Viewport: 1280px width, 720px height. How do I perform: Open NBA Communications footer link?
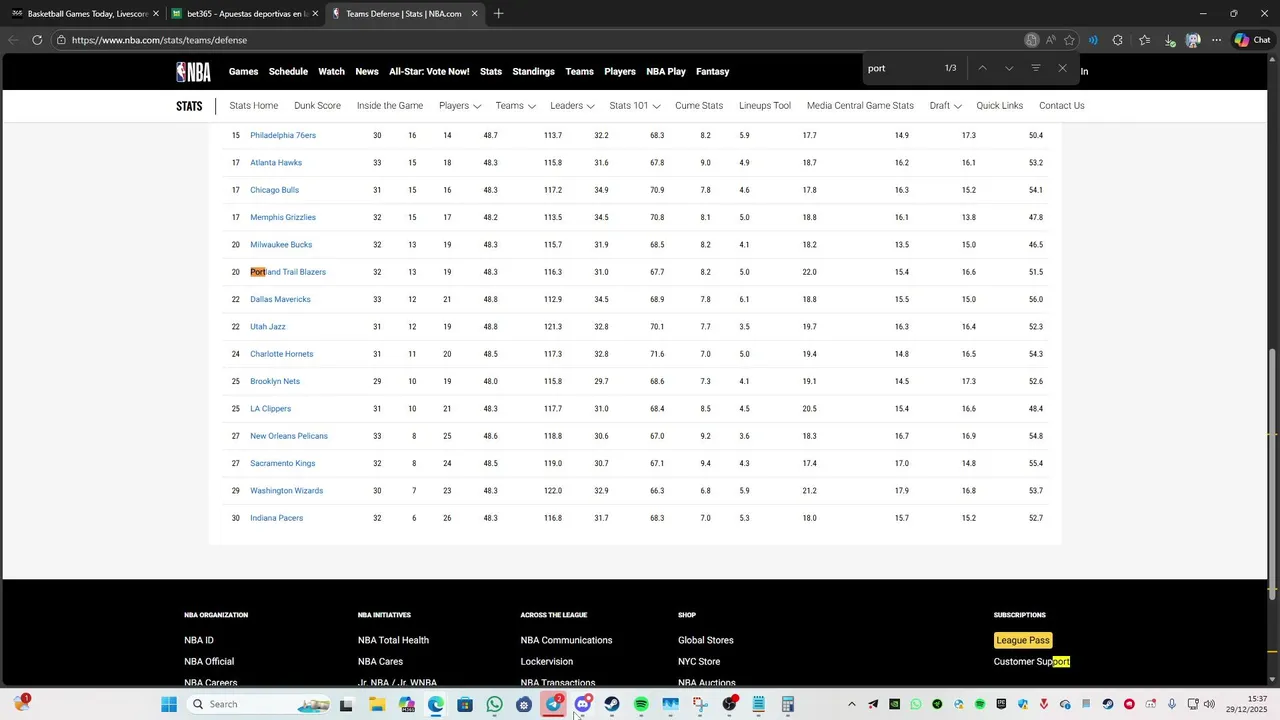(x=566, y=640)
